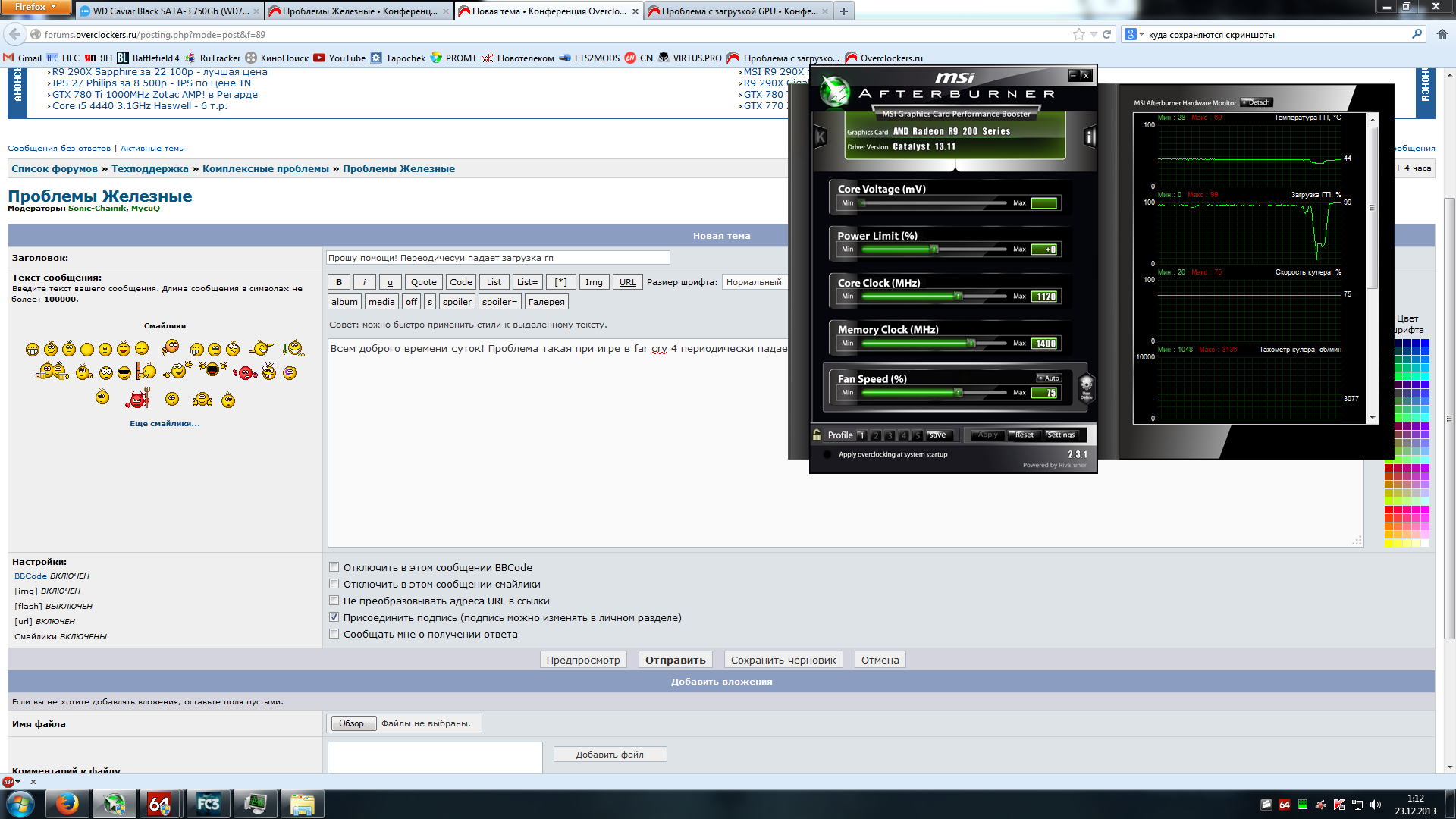The width and height of the screenshot is (1456, 819).
Task: Bookmark page with the star icon
Action: point(1078,34)
